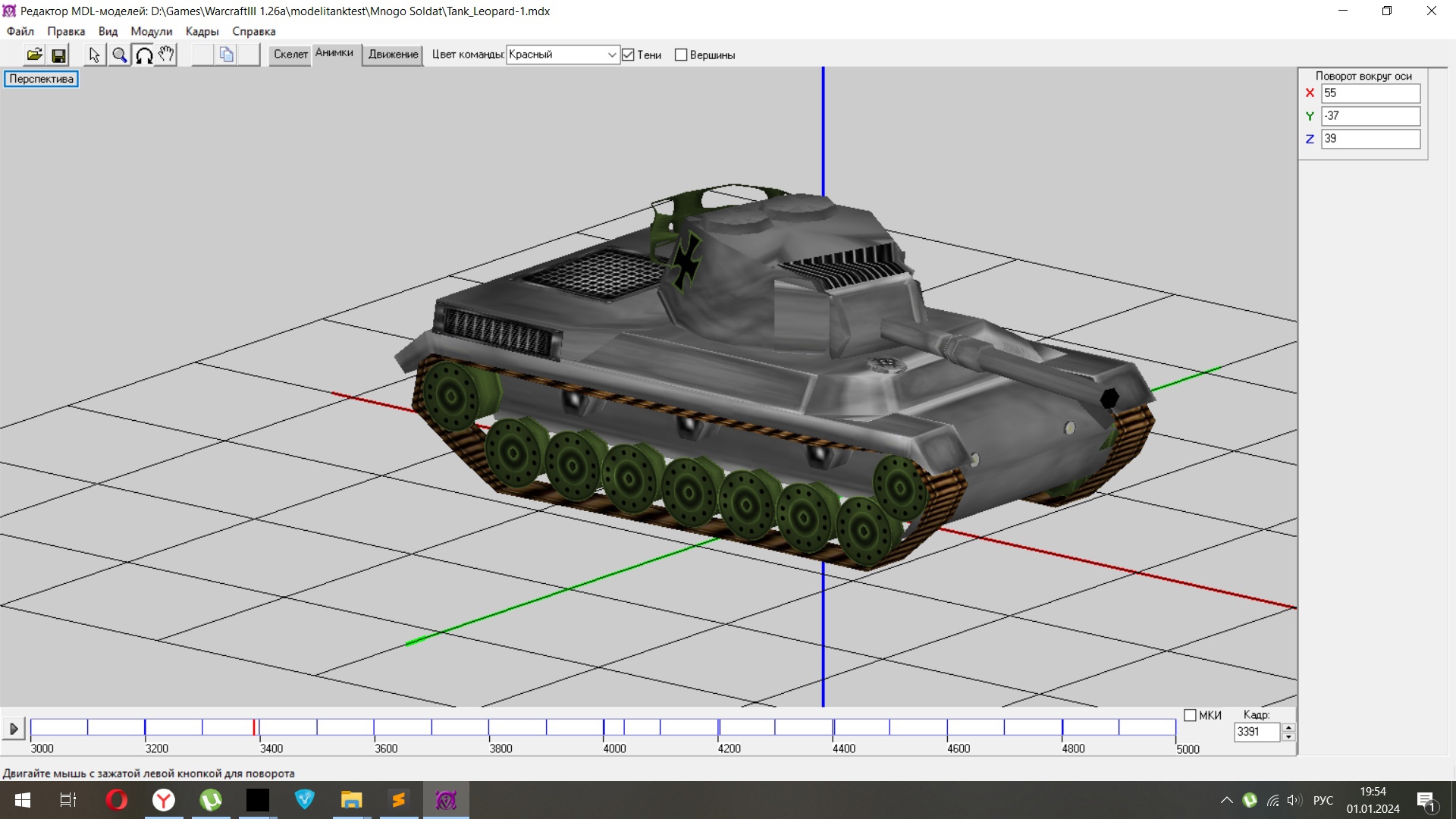Open Opera browser from taskbar
Screen dimensions: 1456x819
[117, 800]
